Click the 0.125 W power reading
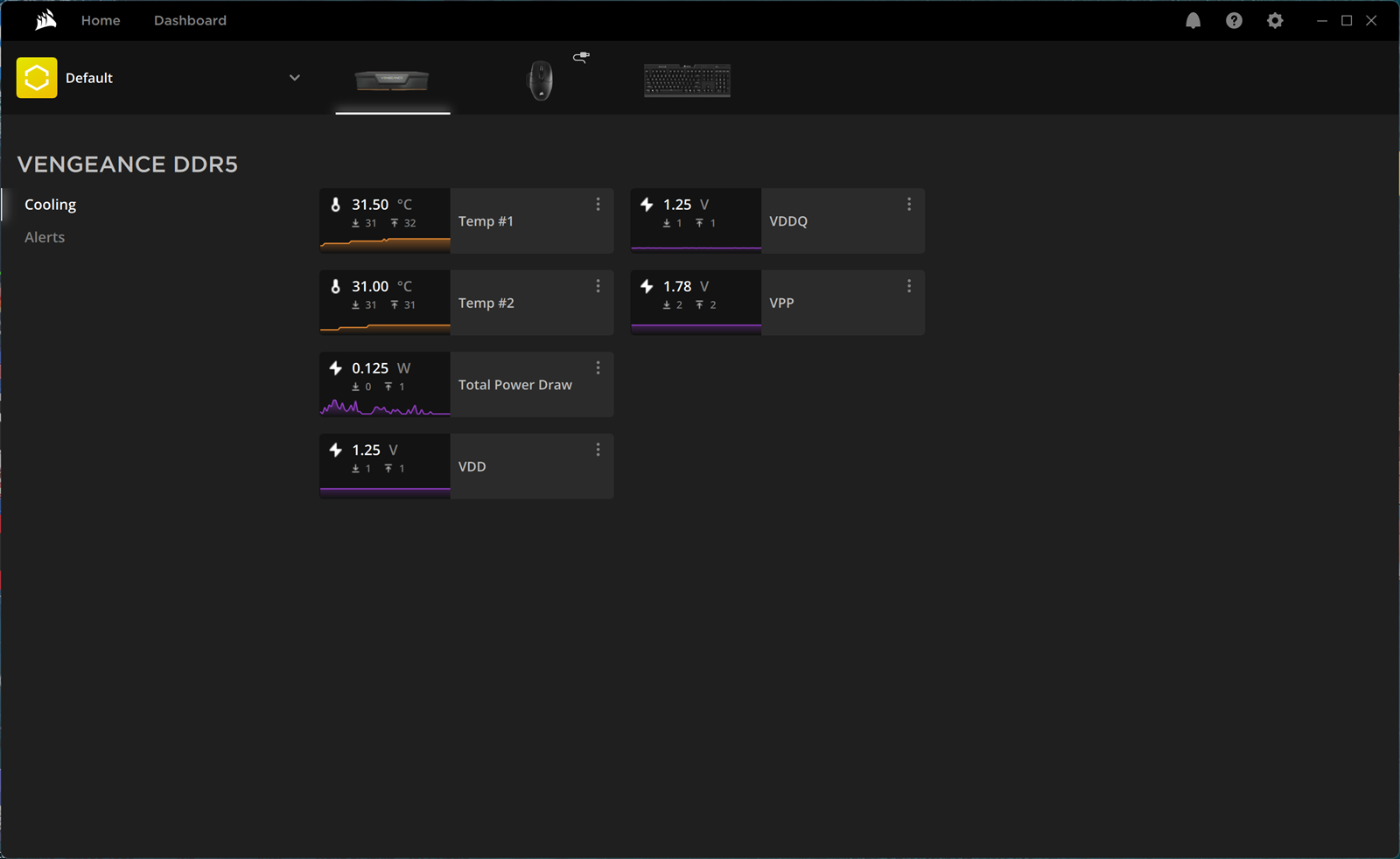 pos(381,368)
